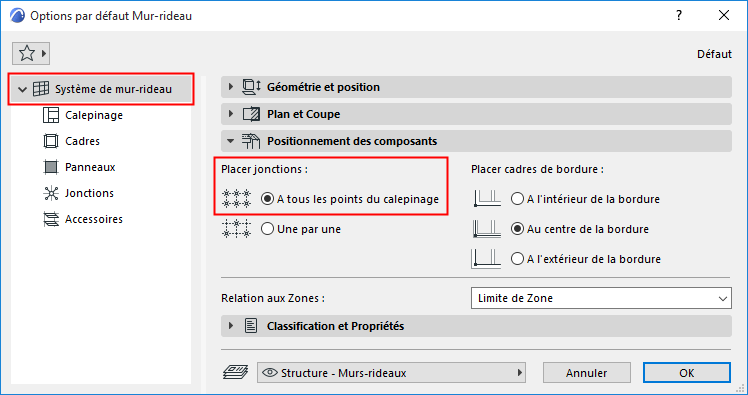Click the Géométrie et position panel icon
The image size is (748, 395).
pos(251,87)
